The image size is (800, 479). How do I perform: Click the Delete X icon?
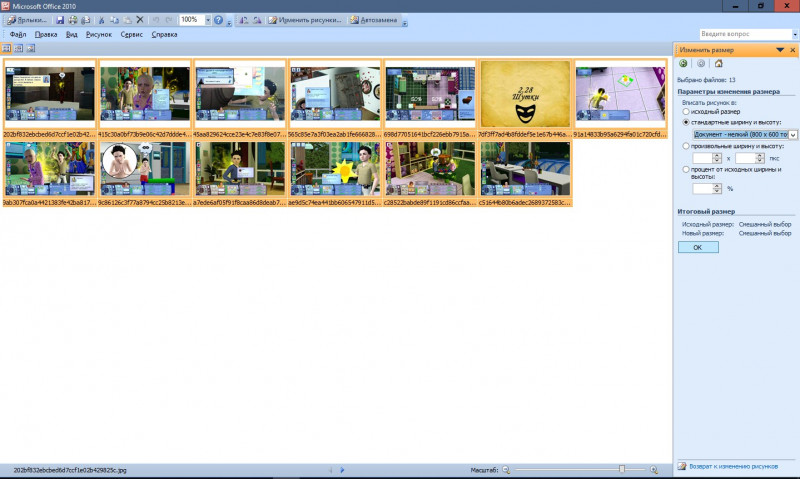pyautogui.click(x=140, y=20)
